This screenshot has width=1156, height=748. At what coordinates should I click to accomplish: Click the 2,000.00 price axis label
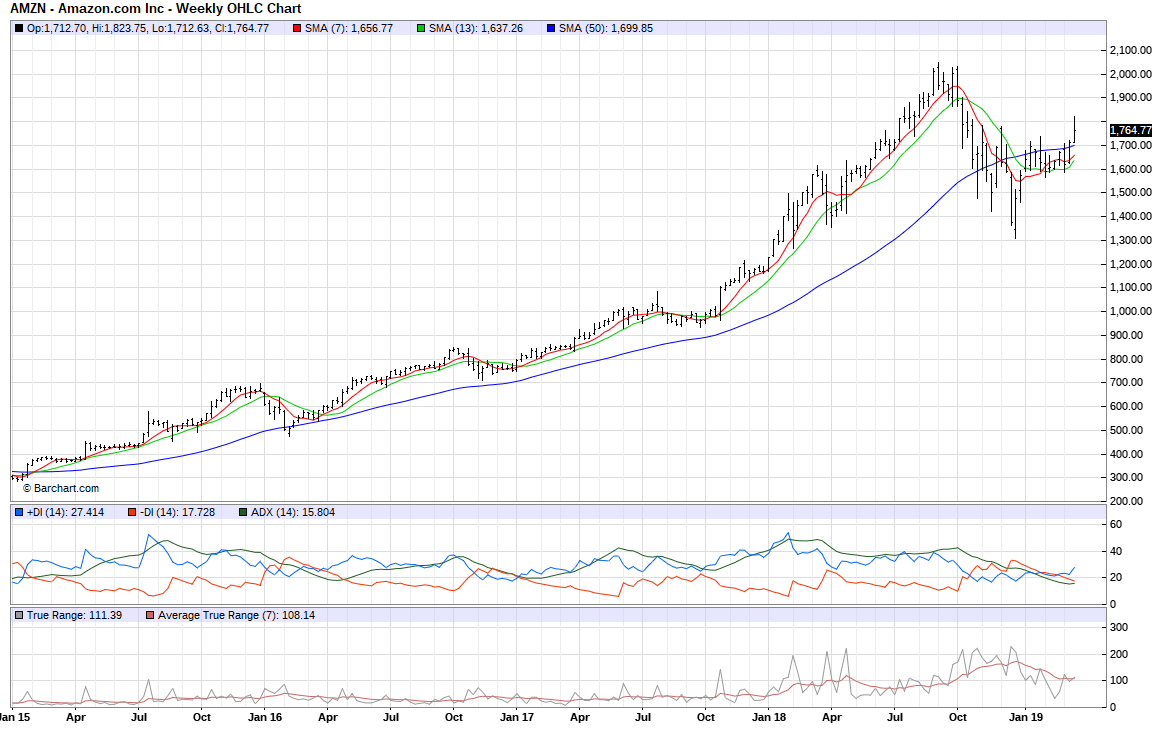pos(1130,74)
